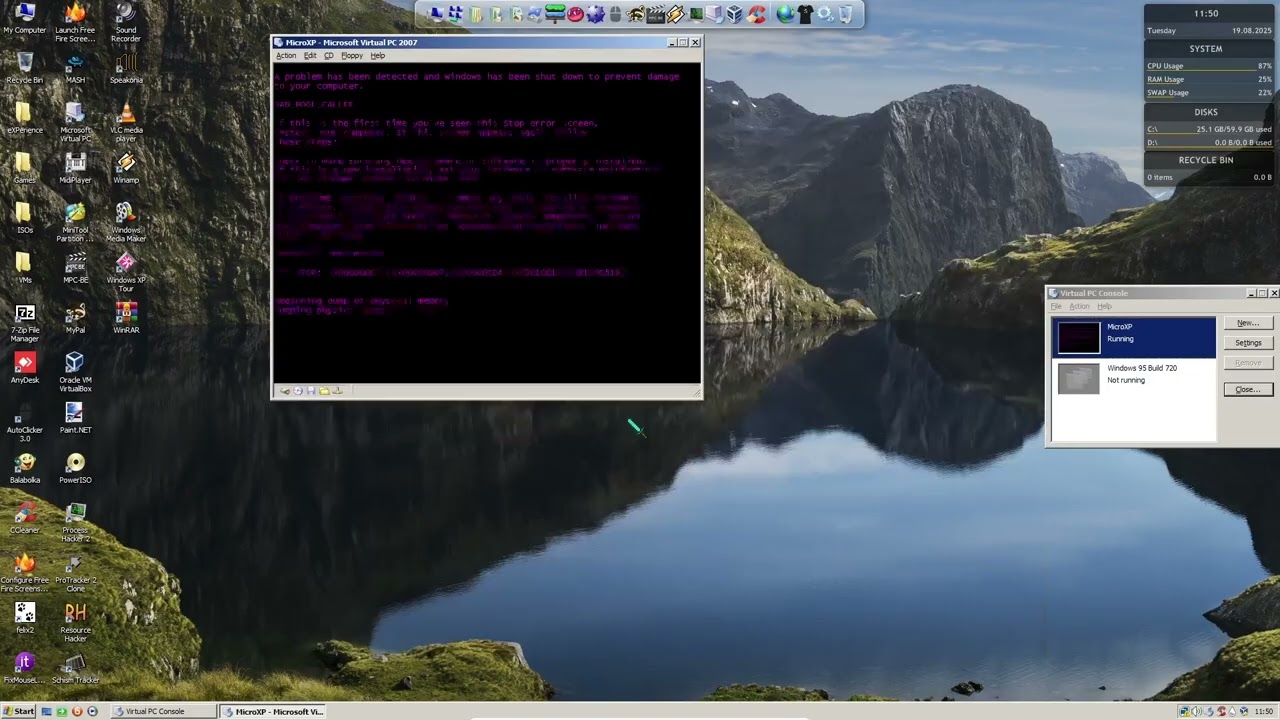The image size is (1280, 720).
Task: Open the eXPerience desktop folder
Action: click(x=25, y=119)
